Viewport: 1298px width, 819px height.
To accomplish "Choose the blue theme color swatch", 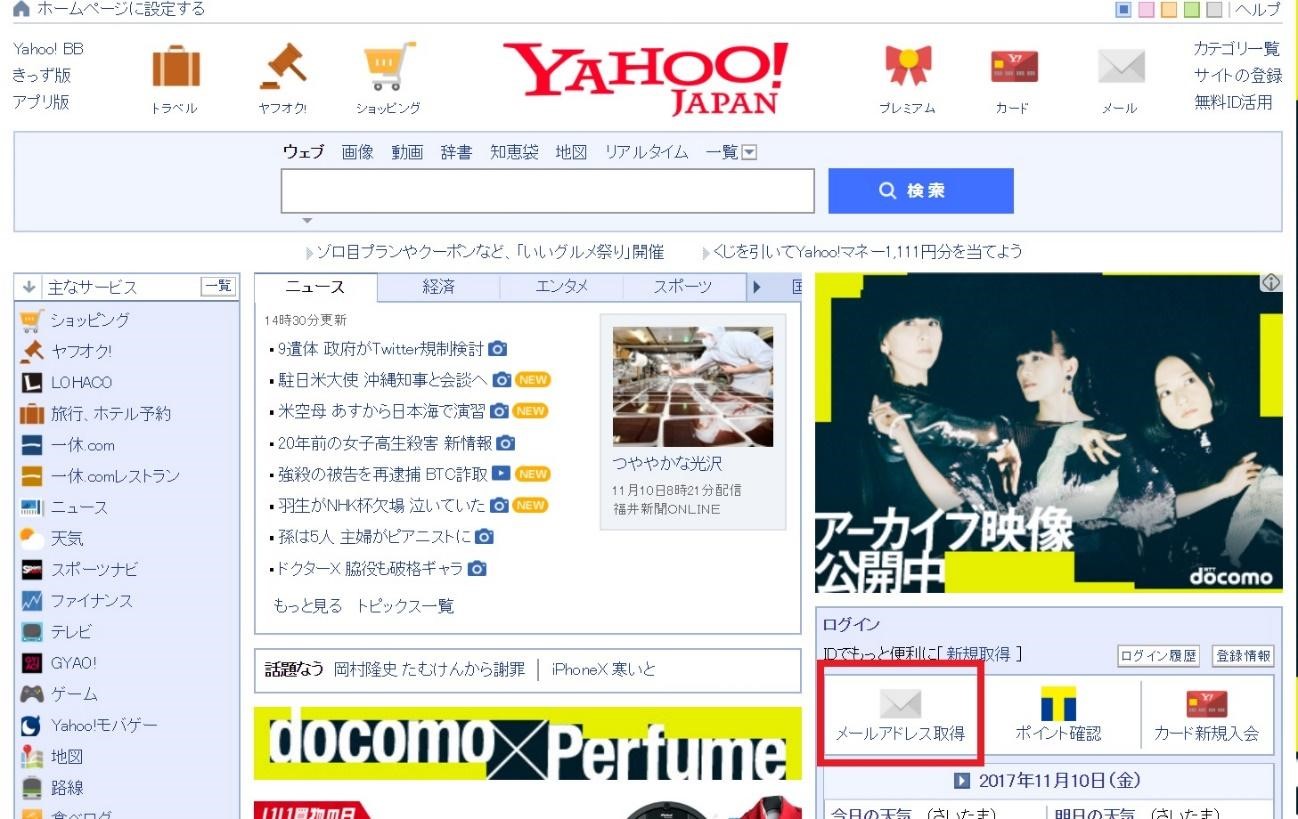I will [x=1123, y=10].
